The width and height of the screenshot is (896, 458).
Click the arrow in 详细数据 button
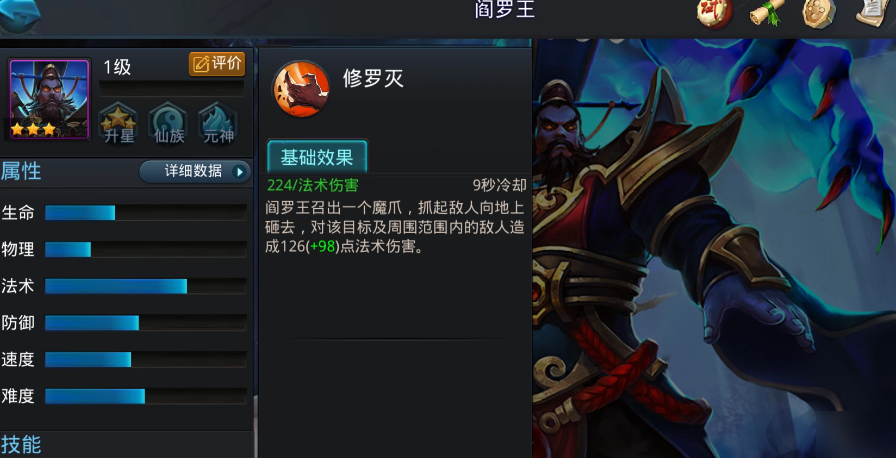coord(239,171)
